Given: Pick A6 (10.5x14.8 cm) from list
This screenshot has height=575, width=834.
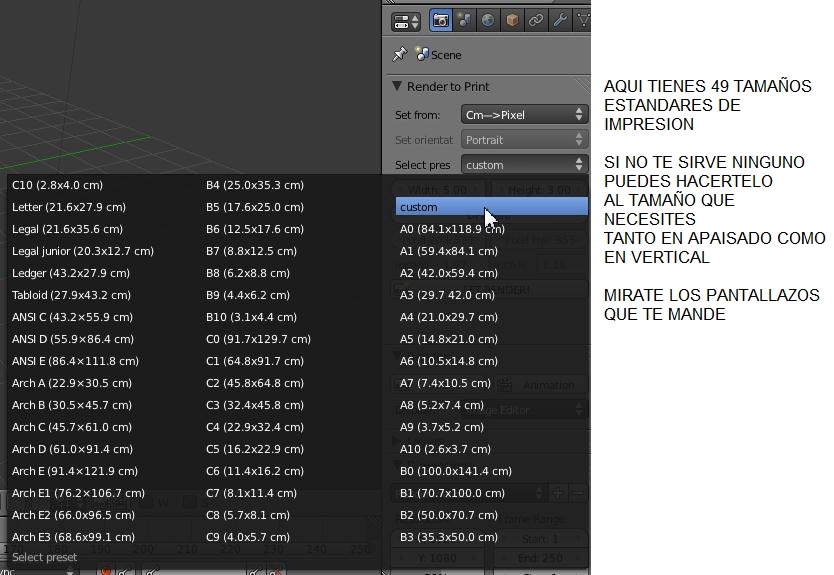Looking at the screenshot, I should [x=449, y=361].
